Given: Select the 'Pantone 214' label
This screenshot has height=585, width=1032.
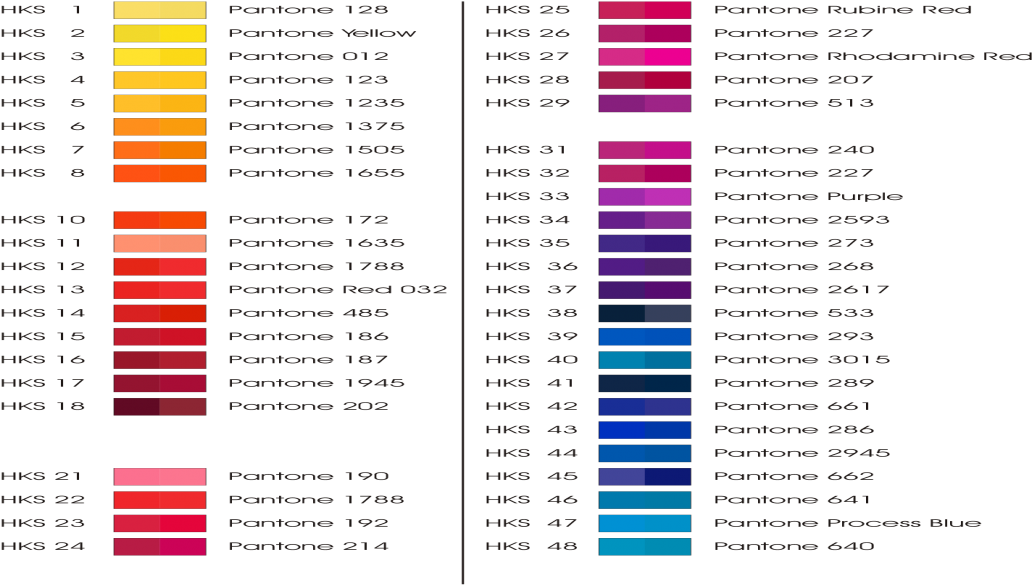Looking at the screenshot, I should [x=309, y=546].
